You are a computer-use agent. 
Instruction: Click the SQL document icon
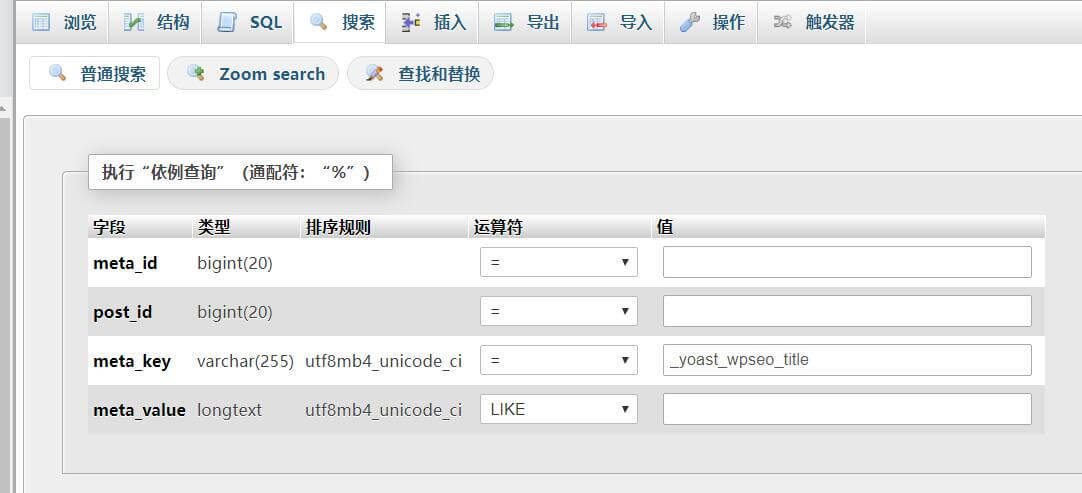coord(226,22)
